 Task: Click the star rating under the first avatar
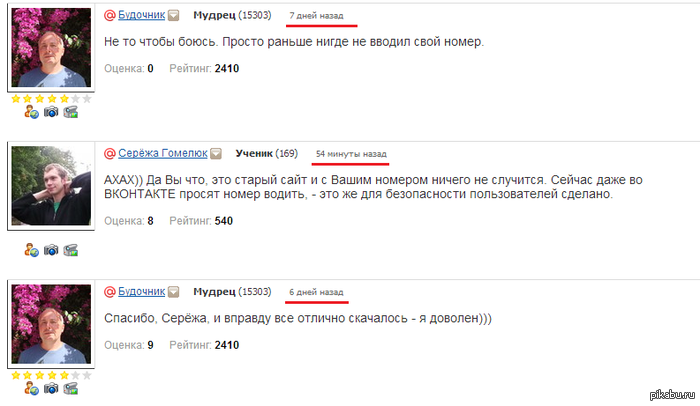(x=51, y=99)
